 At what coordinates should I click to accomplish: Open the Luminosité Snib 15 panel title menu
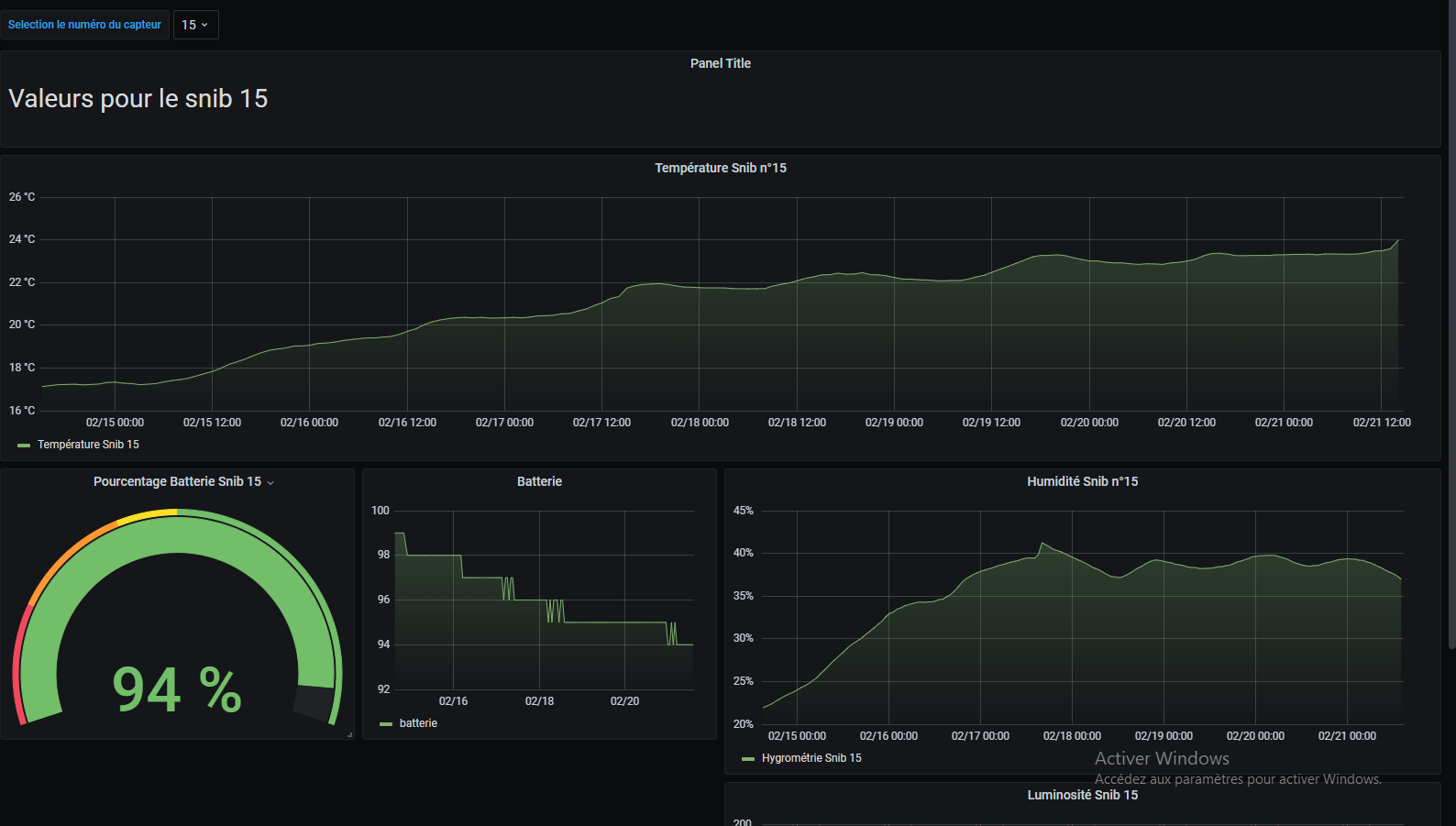click(x=1082, y=795)
